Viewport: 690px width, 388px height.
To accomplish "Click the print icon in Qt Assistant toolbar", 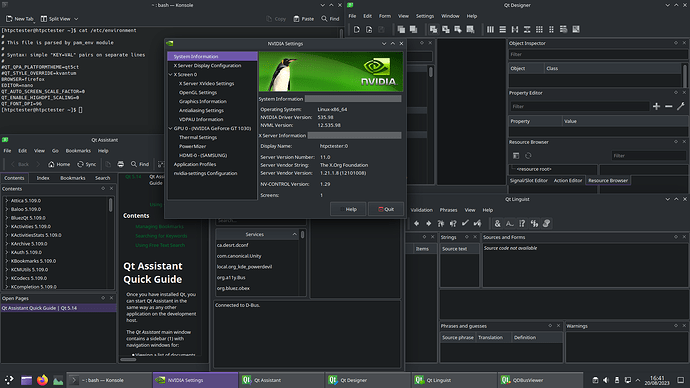I will point(121,164).
